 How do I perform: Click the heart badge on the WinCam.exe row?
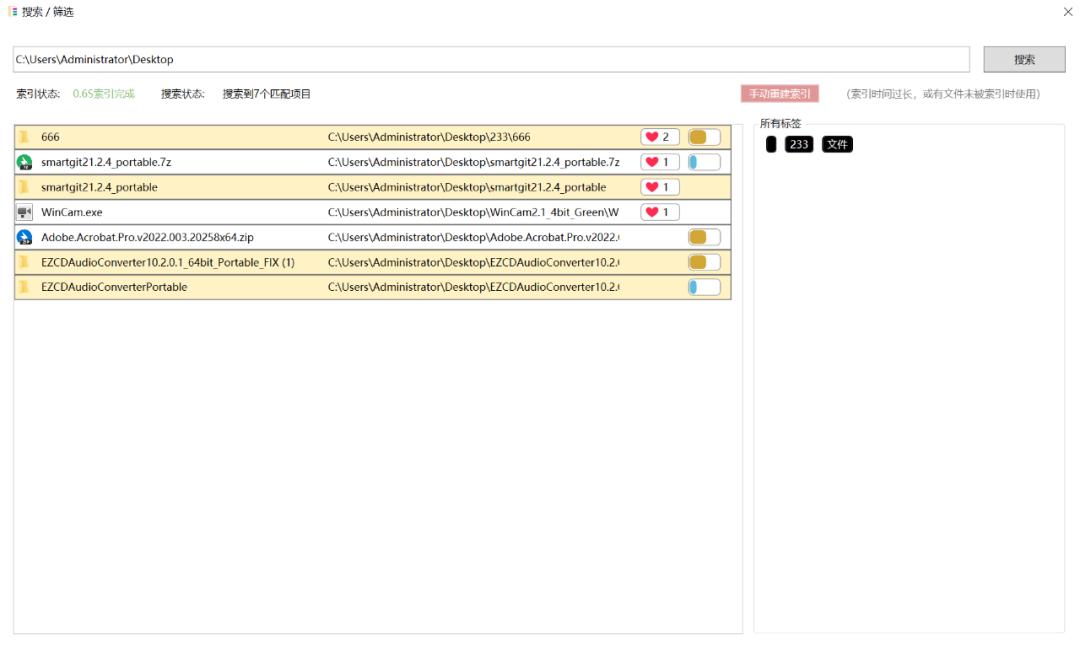click(x=659, y=212)
